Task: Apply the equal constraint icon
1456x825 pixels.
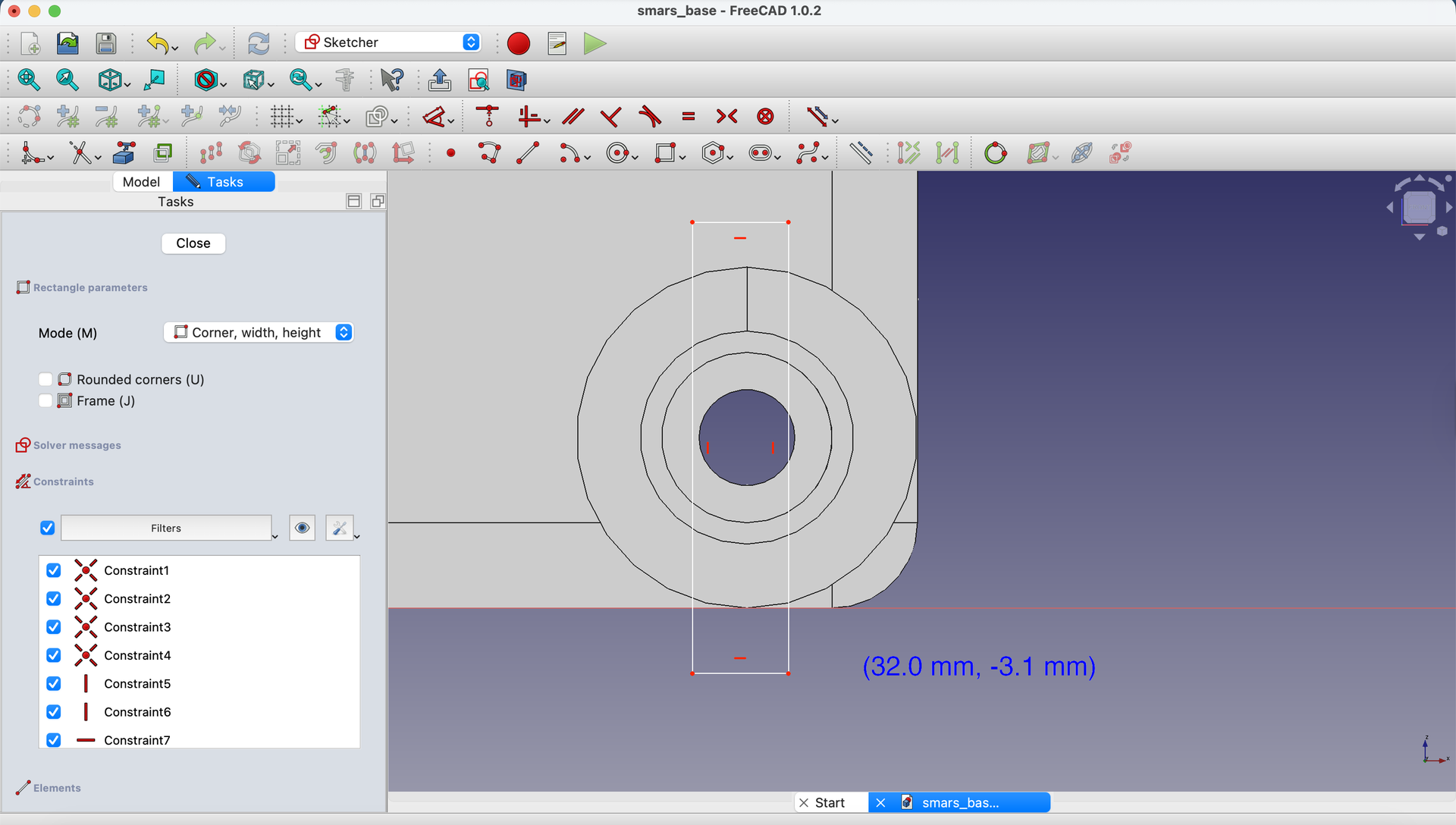Action: click(x=689, y=117)
